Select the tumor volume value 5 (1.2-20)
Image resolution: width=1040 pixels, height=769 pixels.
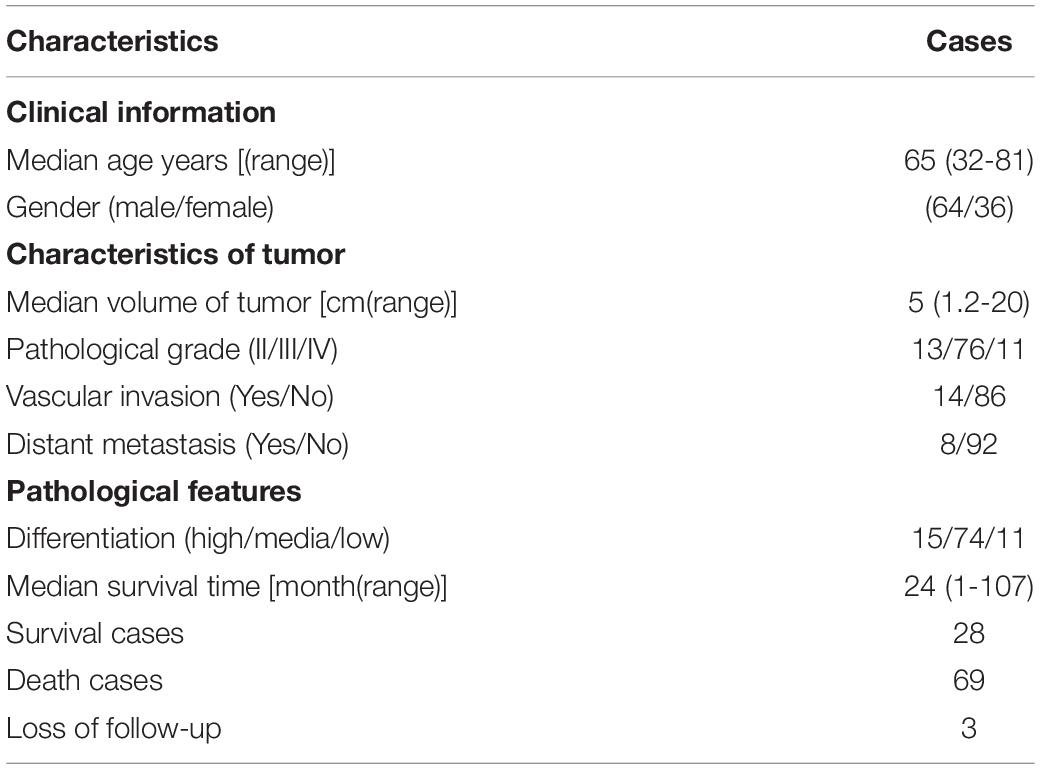click(968, 303)
